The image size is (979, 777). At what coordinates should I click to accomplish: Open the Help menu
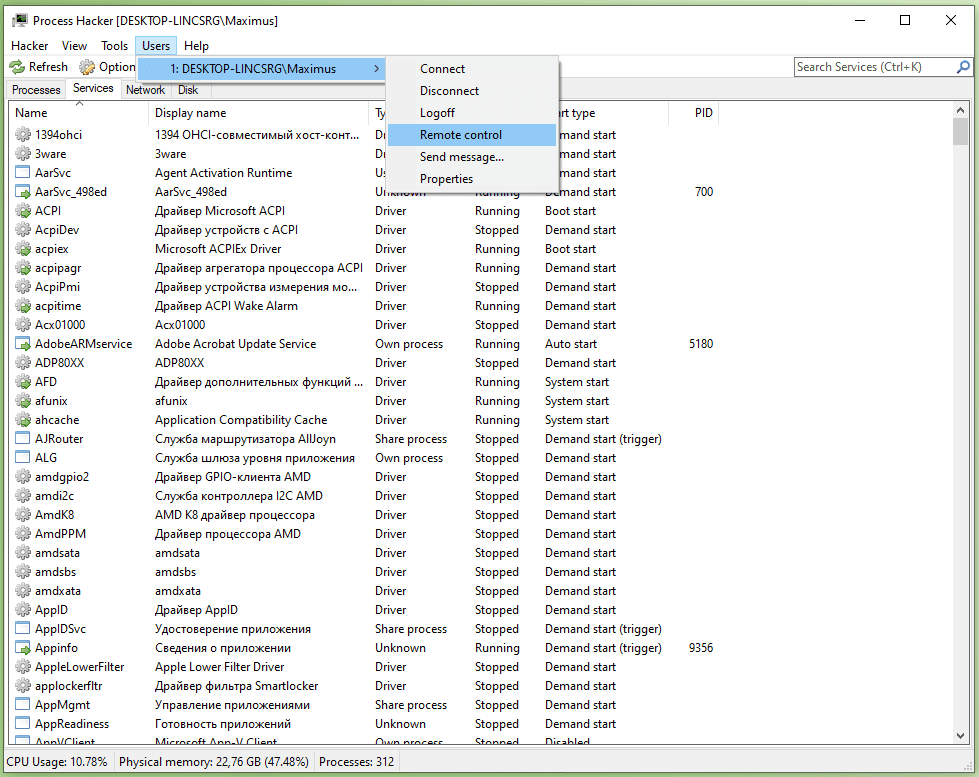click(x=196, y=46)
